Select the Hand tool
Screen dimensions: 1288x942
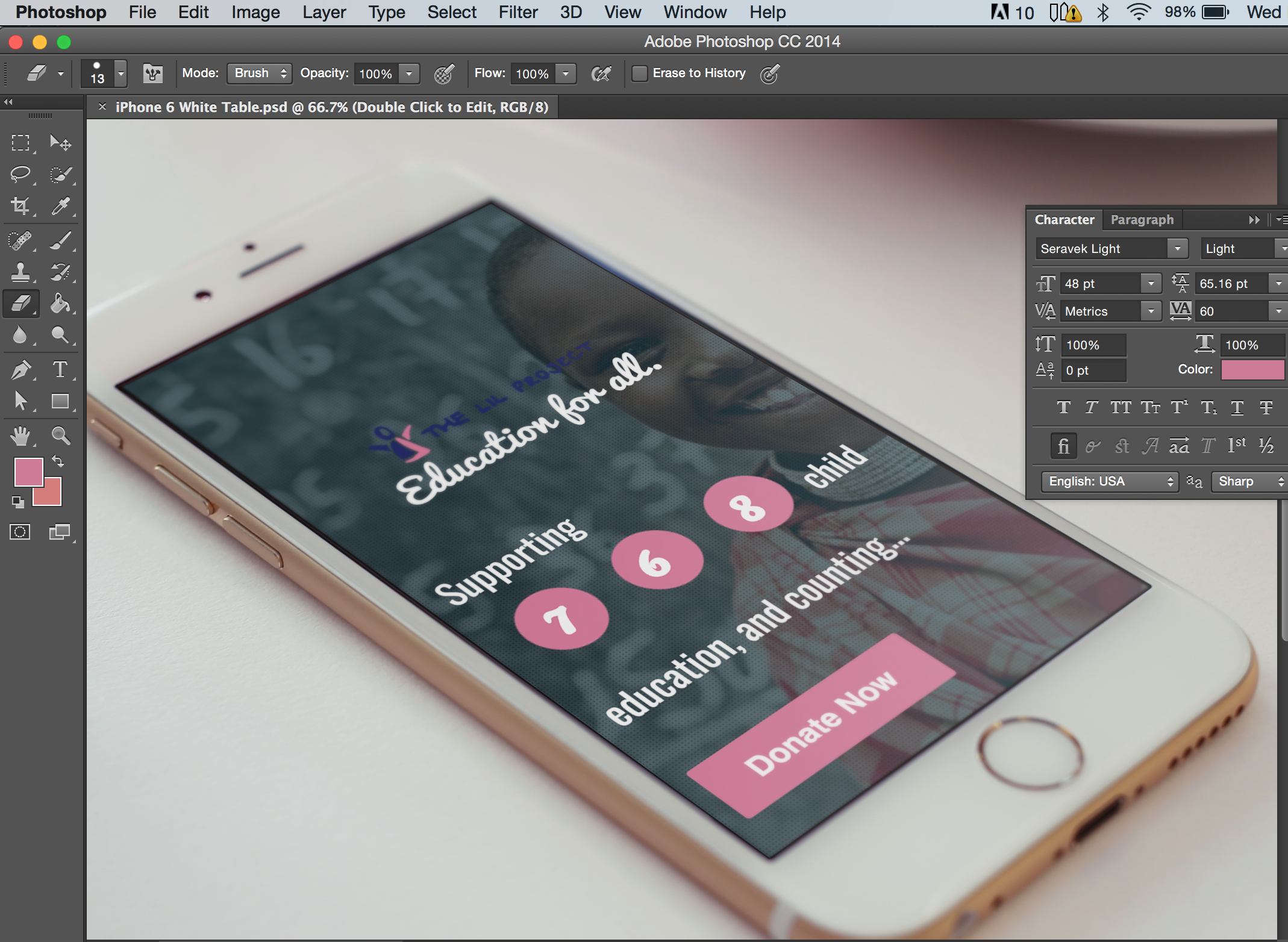21,435
